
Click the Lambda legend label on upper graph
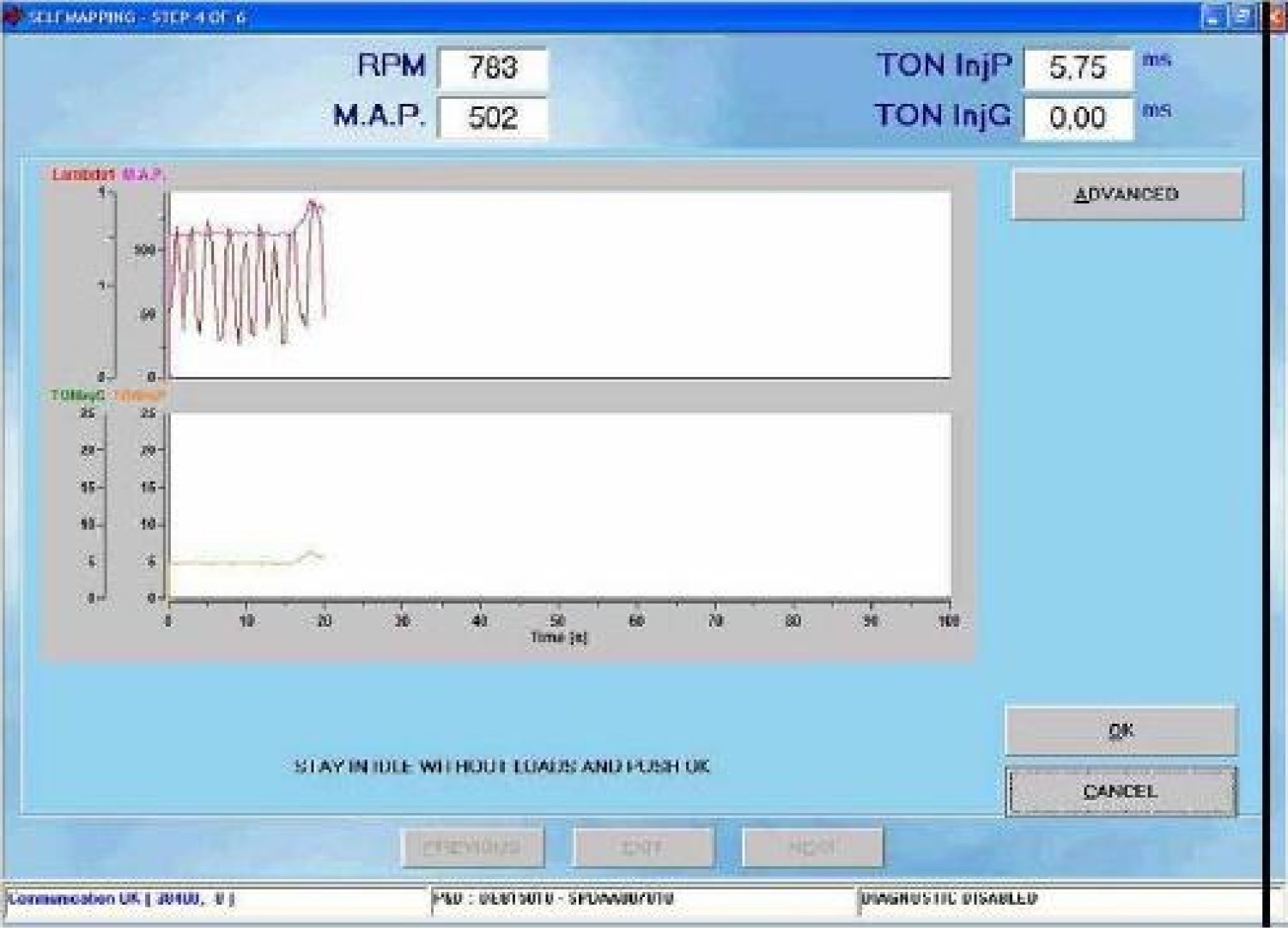click(x=83, y=174)
